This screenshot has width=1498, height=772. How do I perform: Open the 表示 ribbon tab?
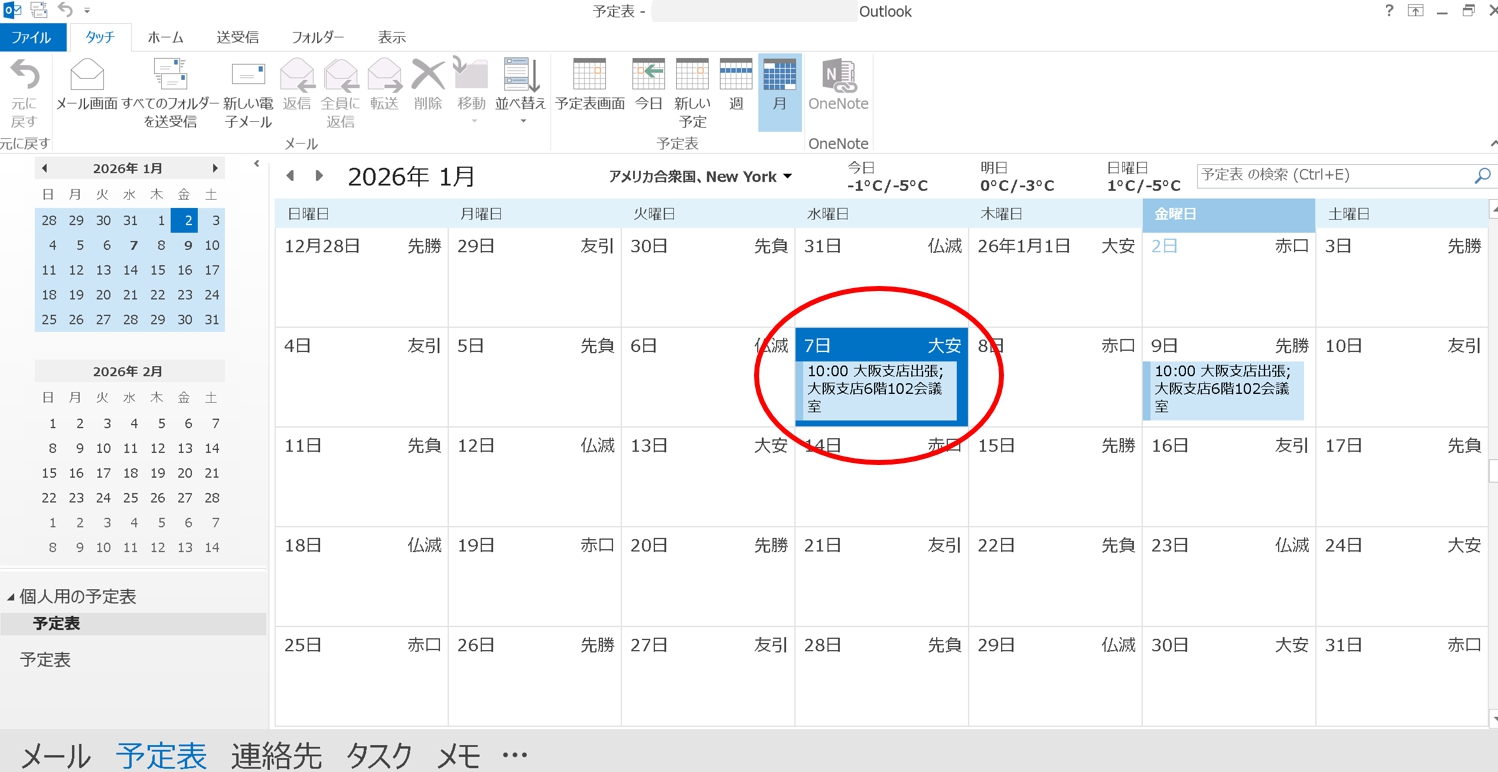[391, 37]
